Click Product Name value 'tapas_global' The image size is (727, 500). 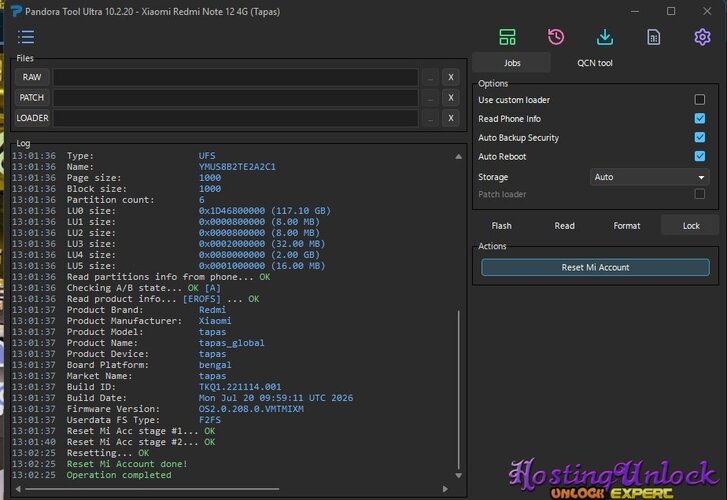pos(231,343)
